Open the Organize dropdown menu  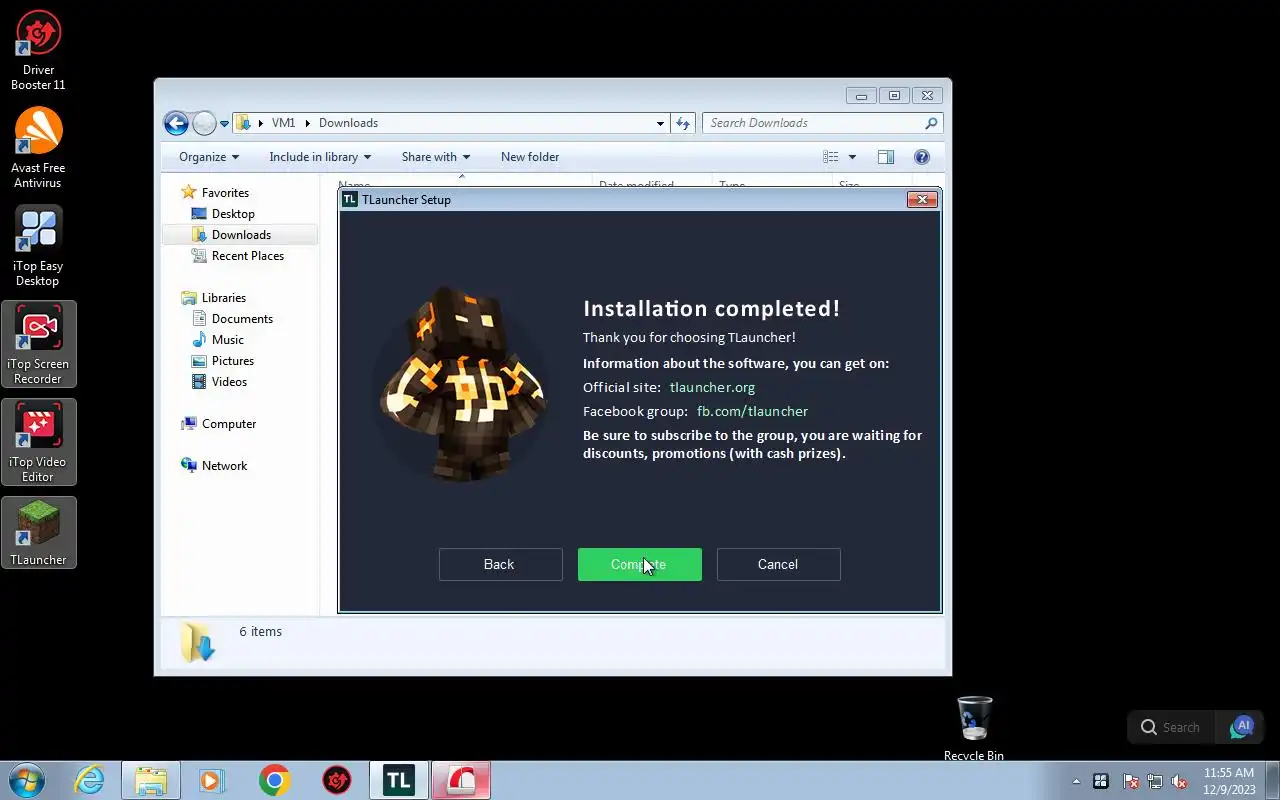(x=209, y=157)
